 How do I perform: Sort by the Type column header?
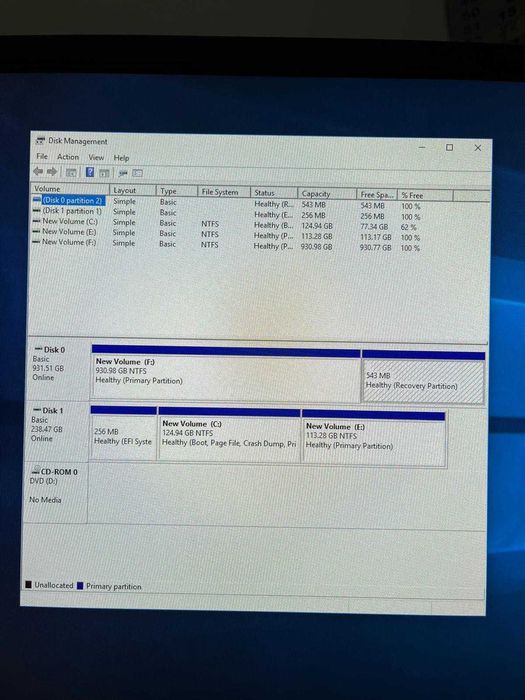176,191
